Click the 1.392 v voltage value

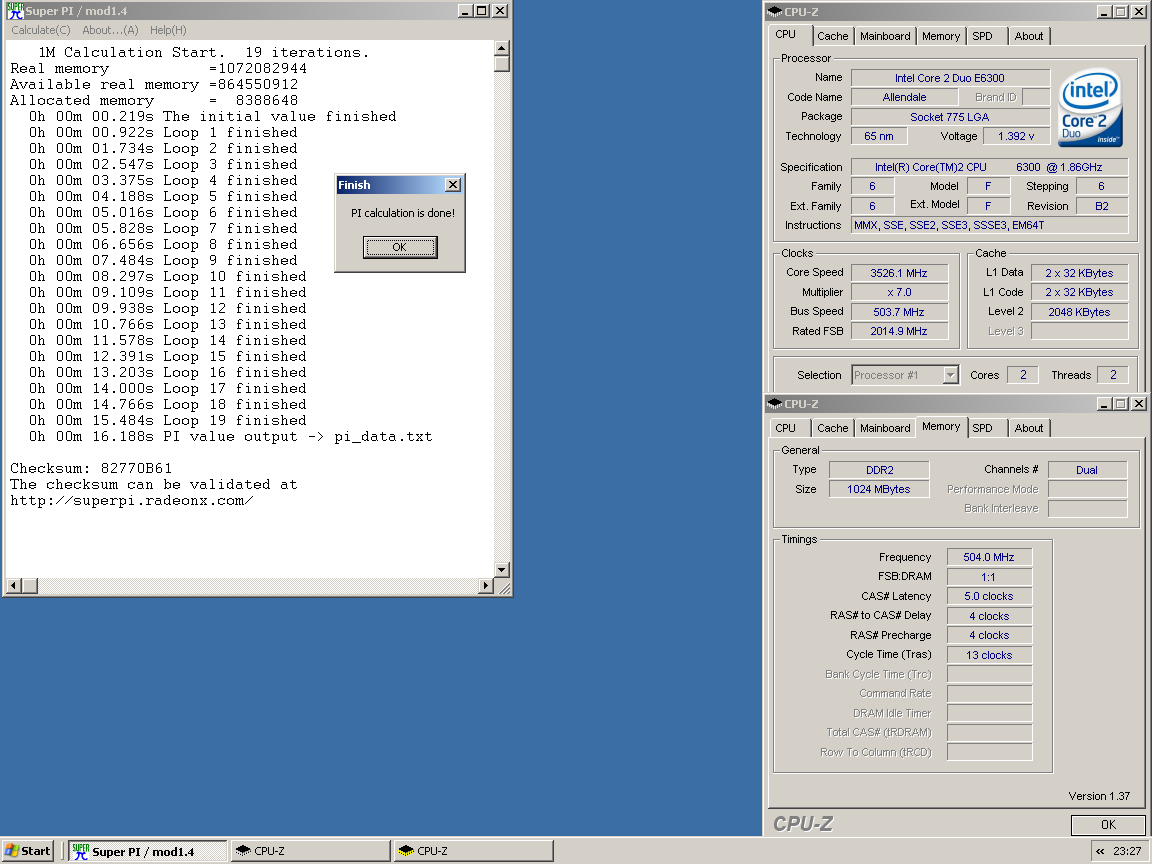[1016, 137]
